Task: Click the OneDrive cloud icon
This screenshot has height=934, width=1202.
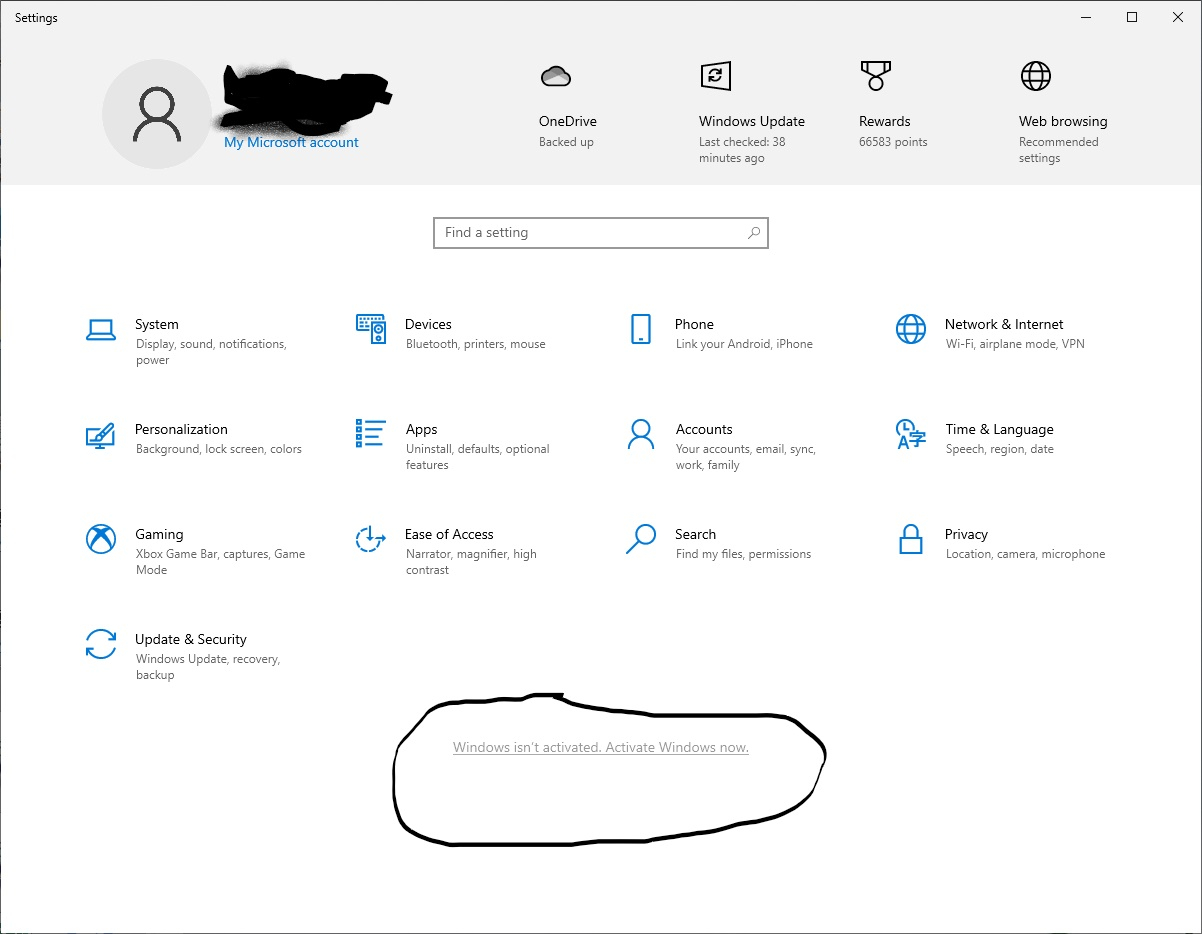Action: coord(555,76)
